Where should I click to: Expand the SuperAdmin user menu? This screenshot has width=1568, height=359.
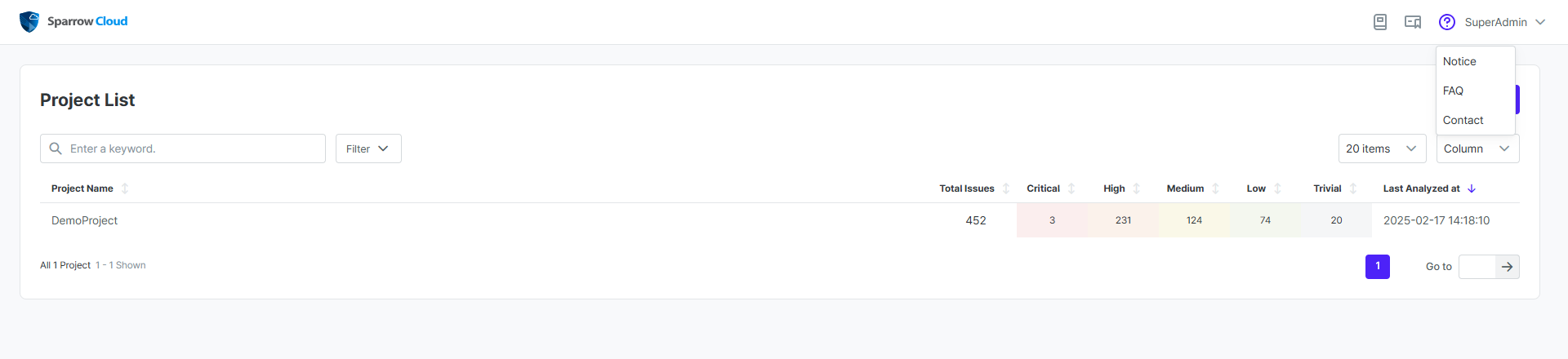click(x=1505, y=22)
